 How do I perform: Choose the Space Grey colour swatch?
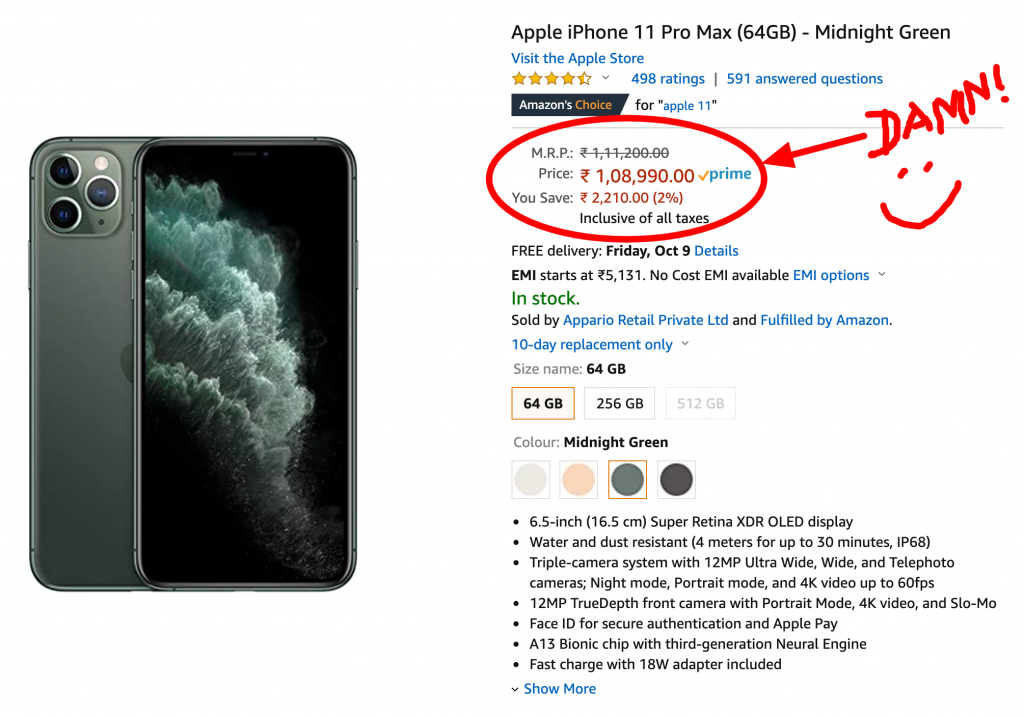click(x=677, y=480)
